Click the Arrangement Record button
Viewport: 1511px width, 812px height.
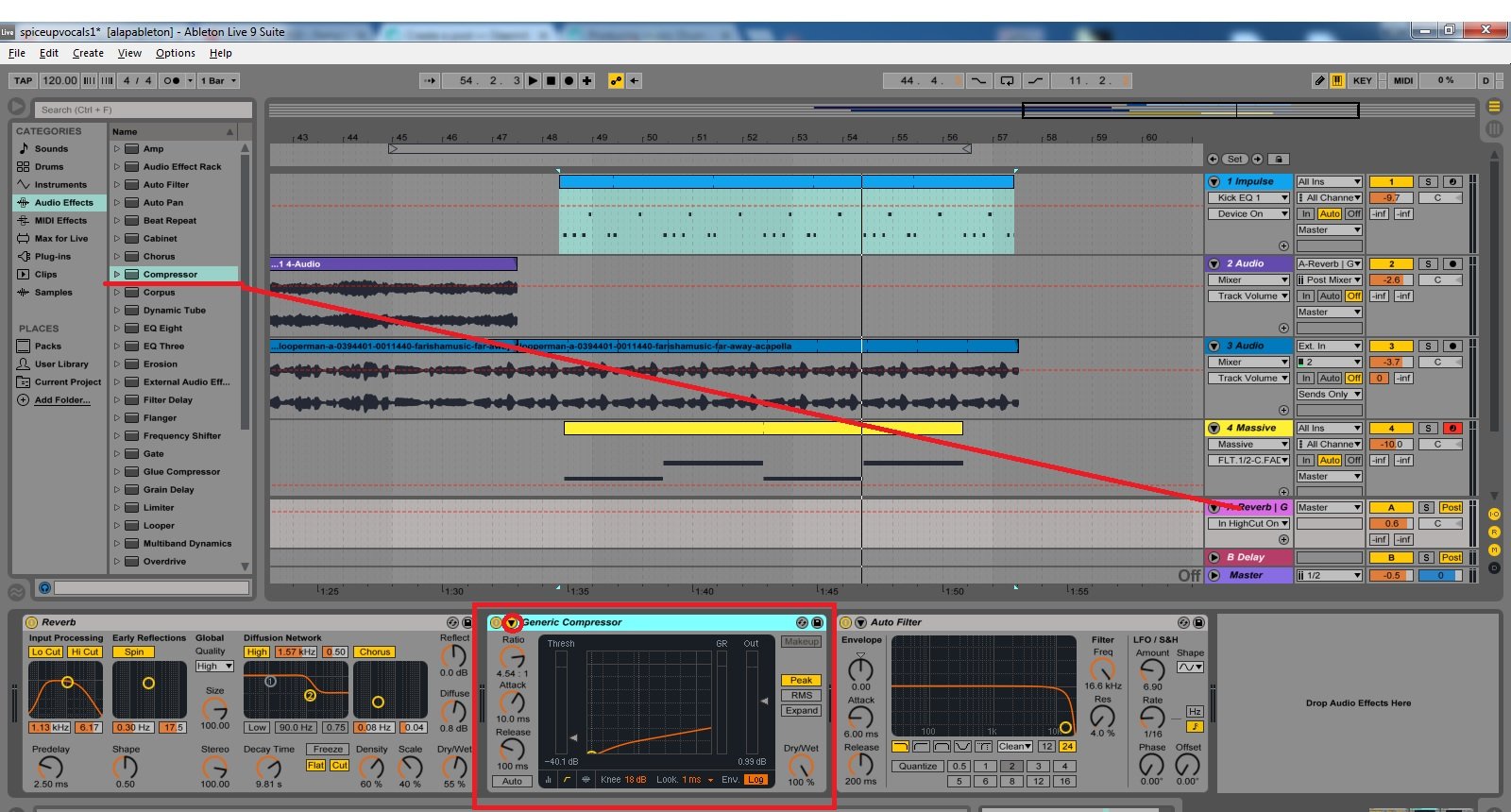[569, 81]
